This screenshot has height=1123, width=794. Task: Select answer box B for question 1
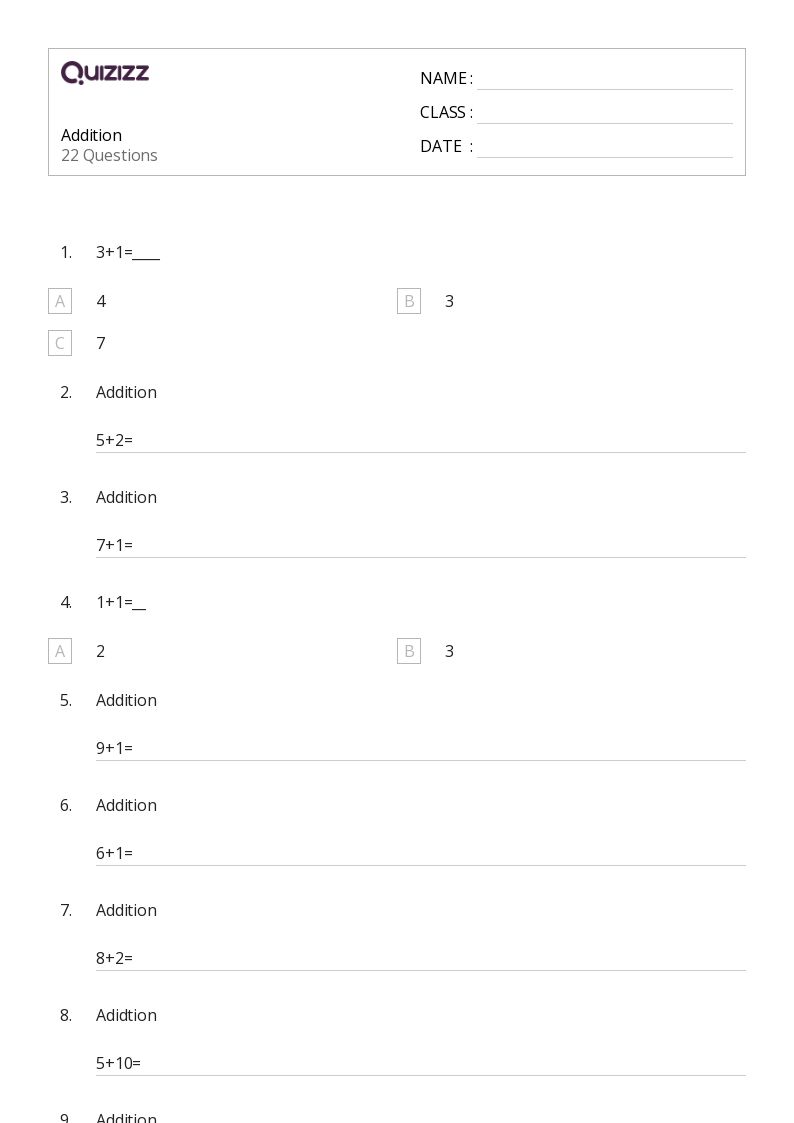pos(409,301)
